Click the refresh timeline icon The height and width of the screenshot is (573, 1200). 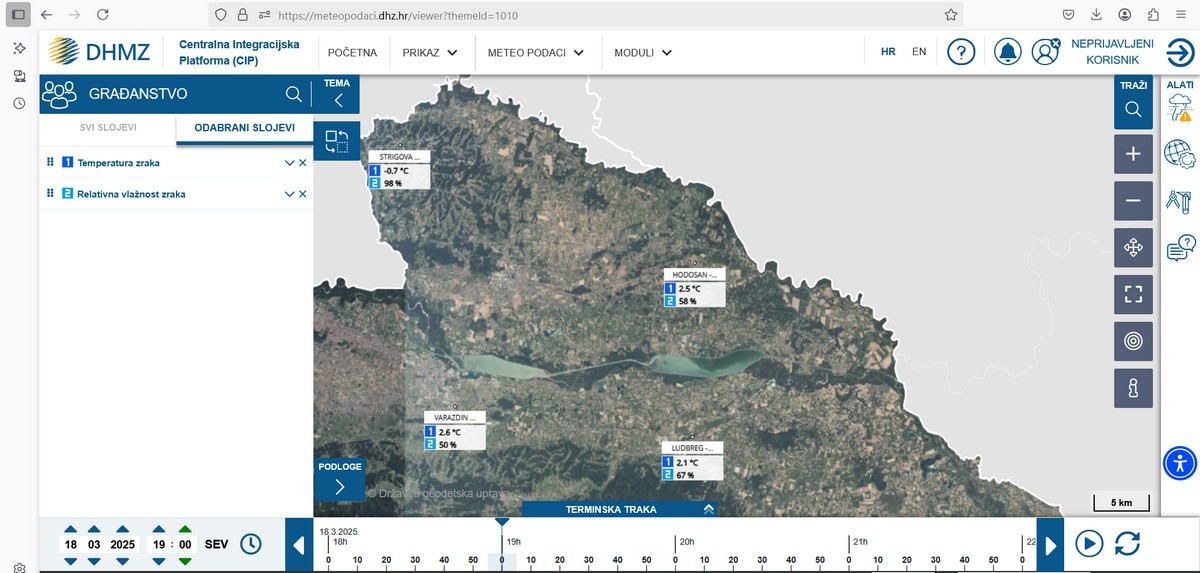(x=1127, y=544)
